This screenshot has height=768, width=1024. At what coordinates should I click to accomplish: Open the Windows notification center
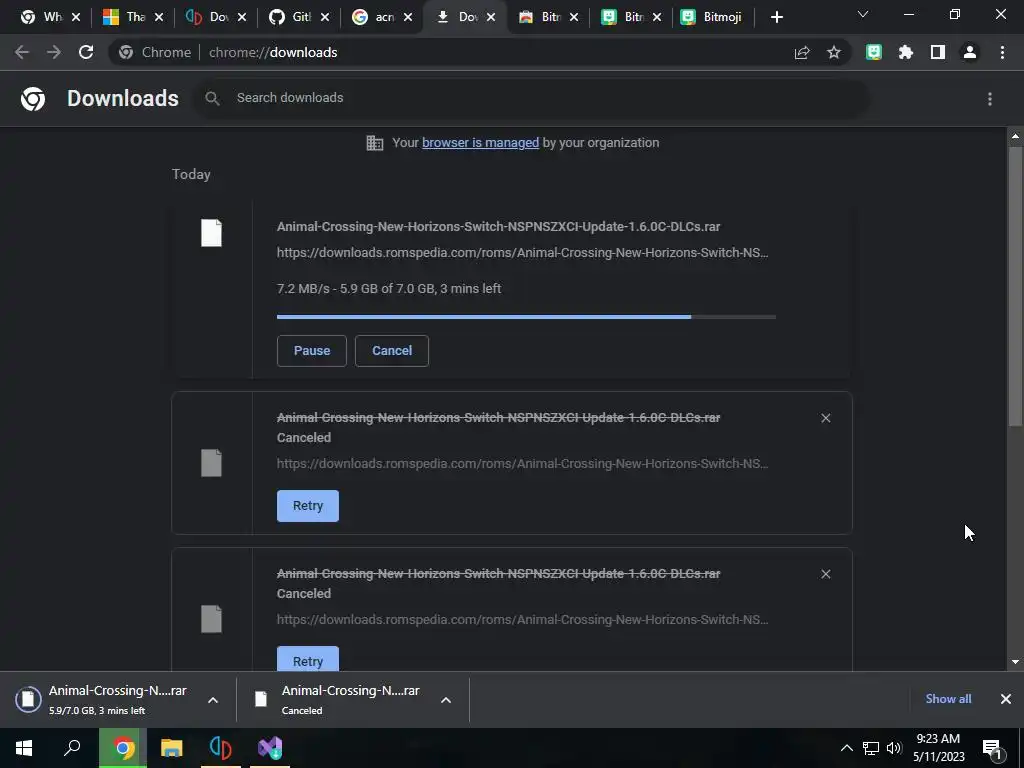pos(993,748)
